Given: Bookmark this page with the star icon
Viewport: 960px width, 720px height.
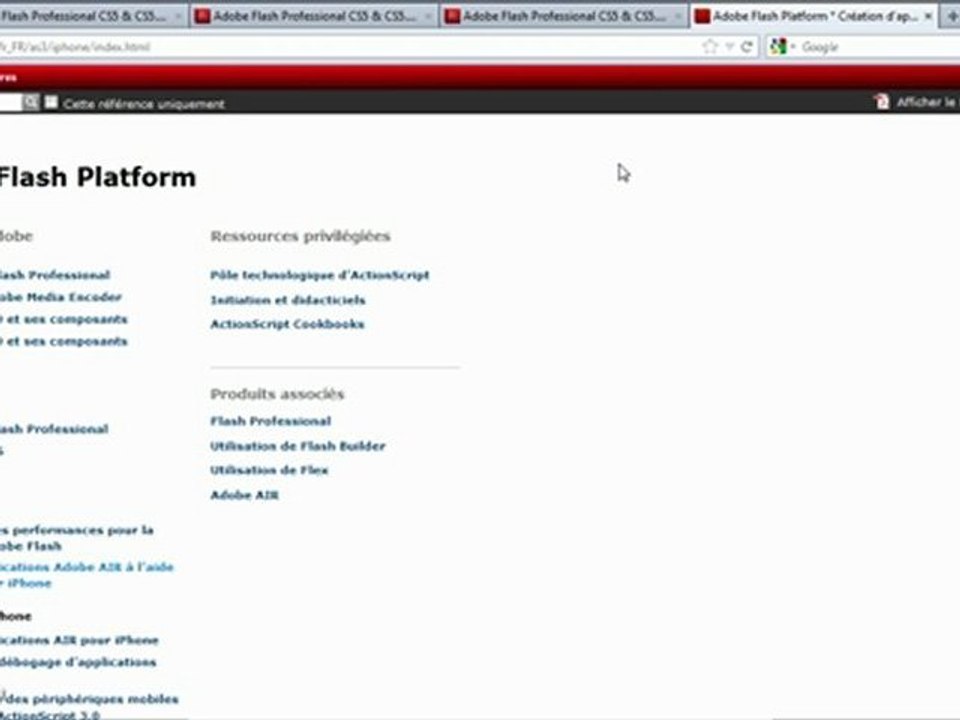Looking at the screenshot, I should (710, 47).
